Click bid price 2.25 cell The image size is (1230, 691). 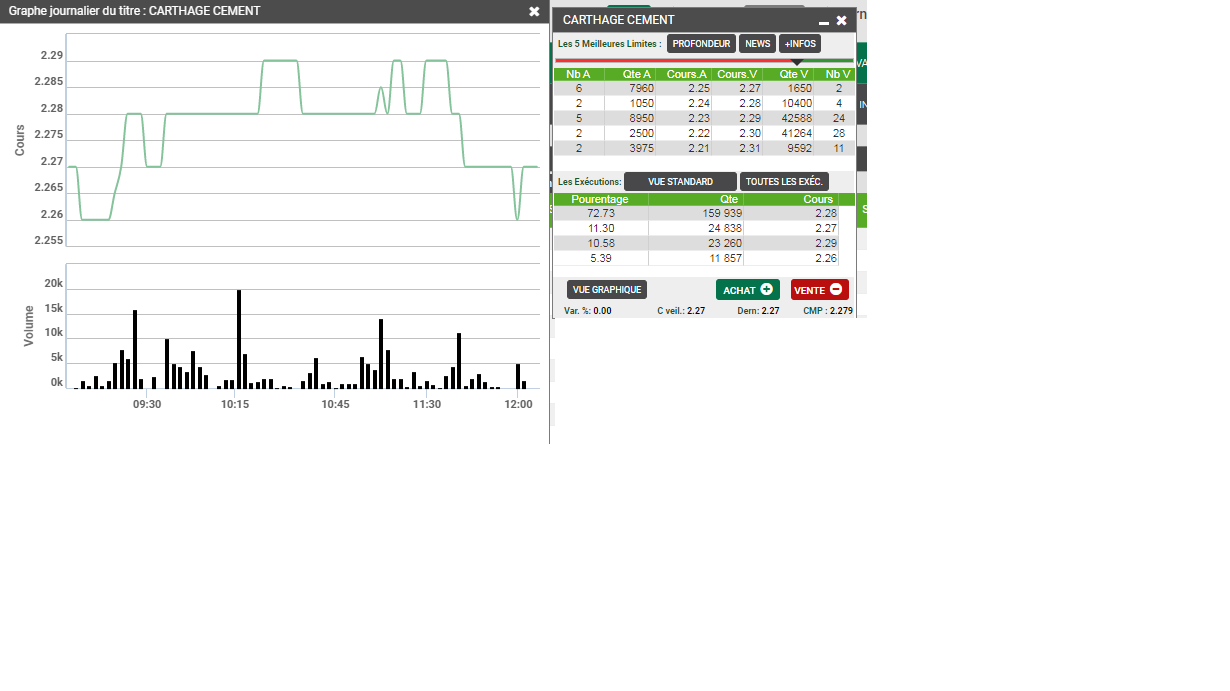coord(685,89)
